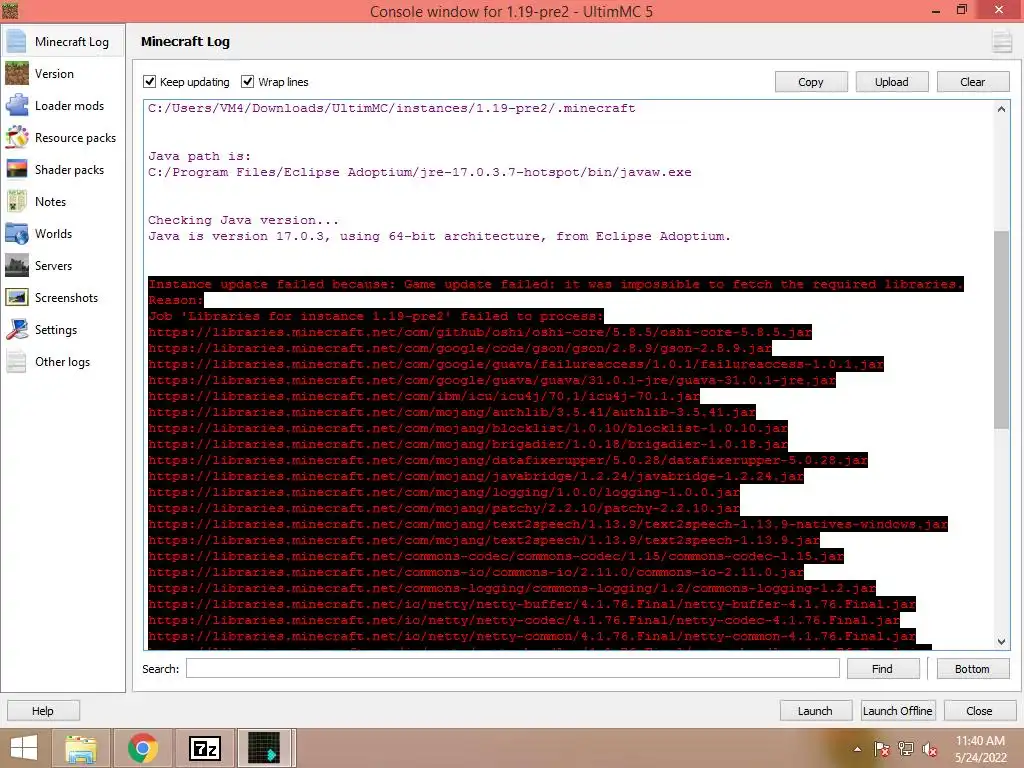Open the Version grass block icon

pyautogui.click(x=17, y=73)
